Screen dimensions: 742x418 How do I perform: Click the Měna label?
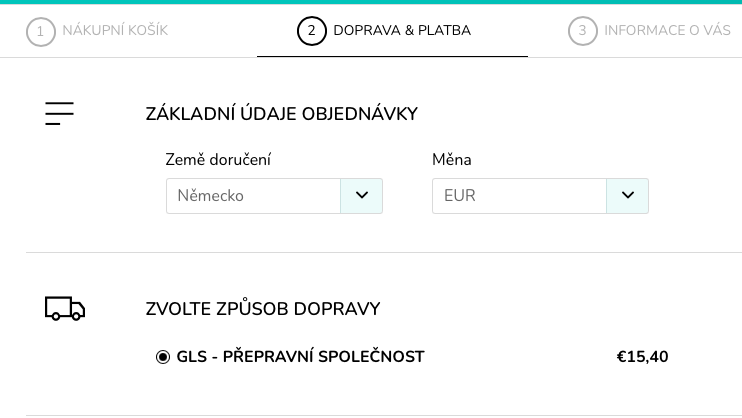[x=451, y=160]
